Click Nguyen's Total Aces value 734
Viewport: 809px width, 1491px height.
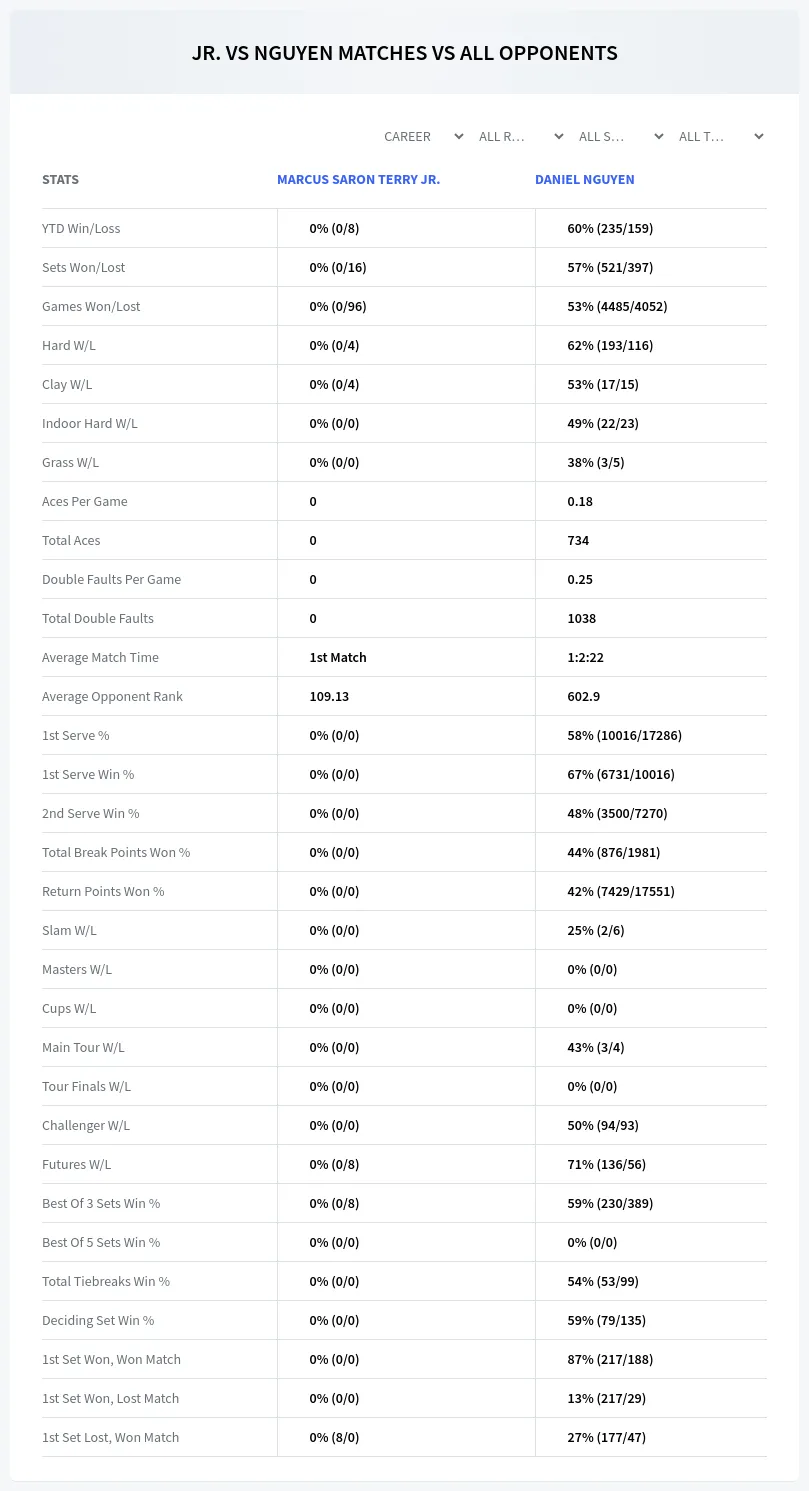tap(578, 540)
